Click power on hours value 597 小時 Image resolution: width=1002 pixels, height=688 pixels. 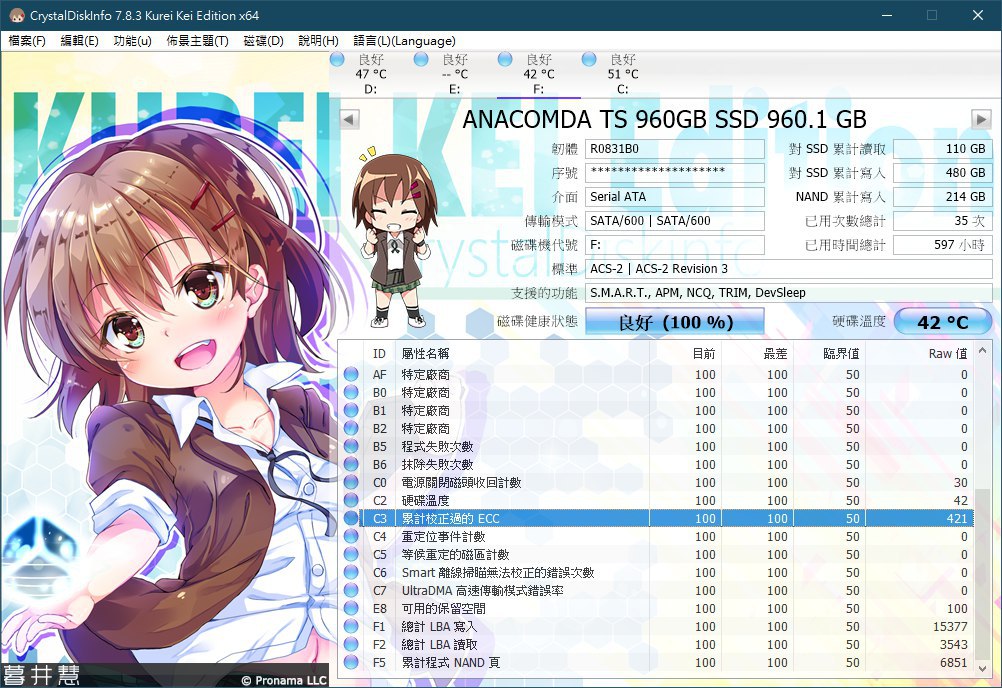point(943,245)
